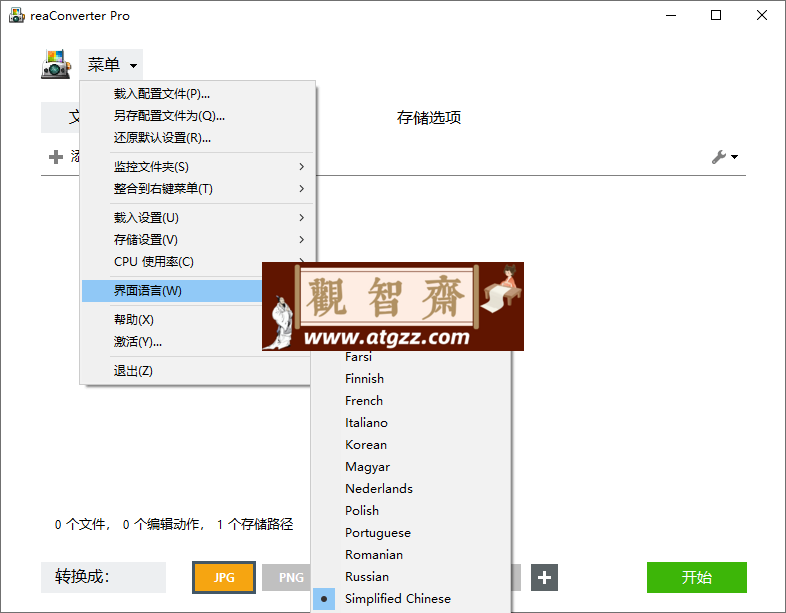Viewport: 786px width, 613px height.
Task: Open the wrench settings dropdown
Action: coord(725,157)
